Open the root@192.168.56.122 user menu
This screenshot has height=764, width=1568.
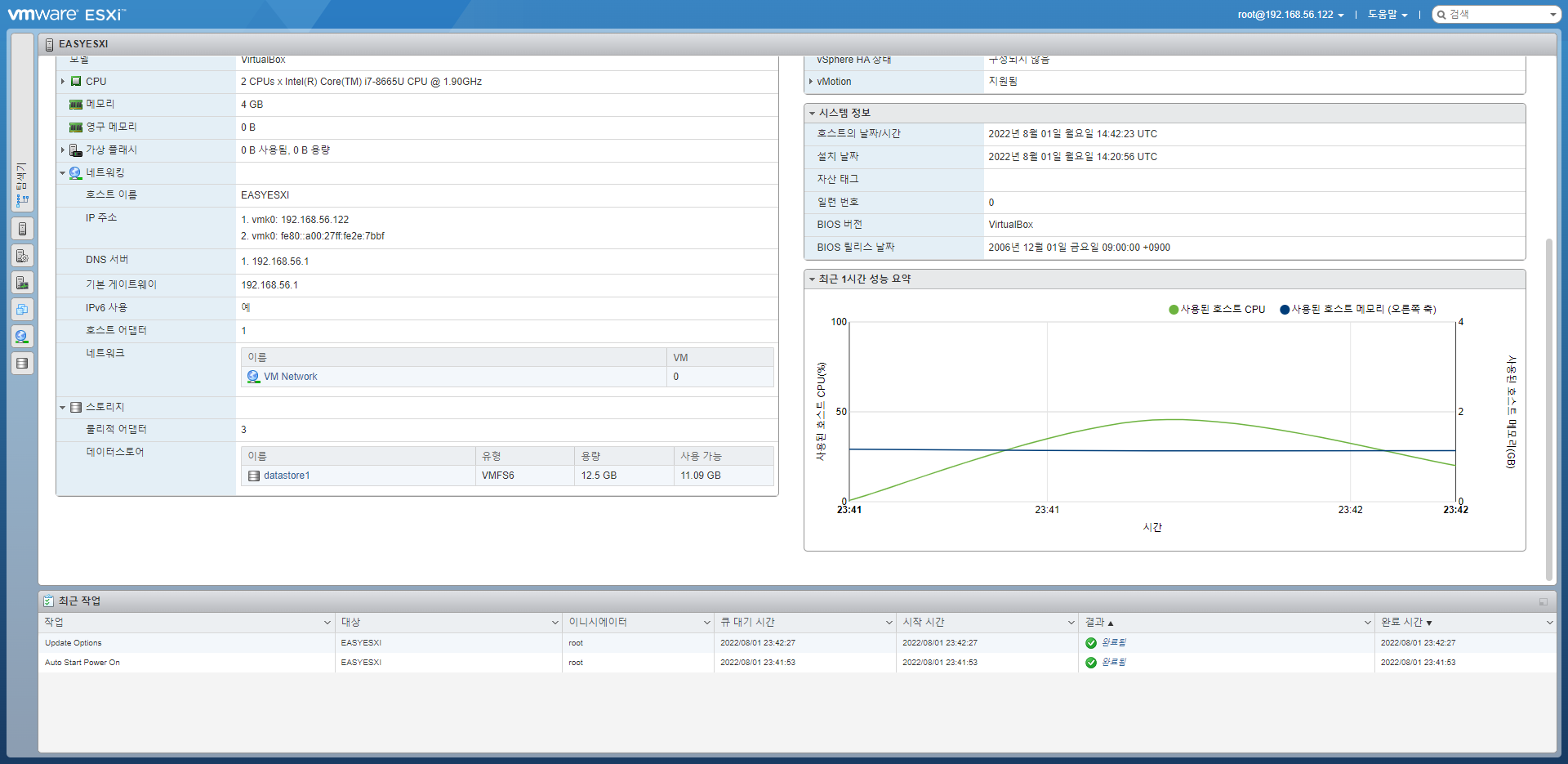pos(1290,15)
